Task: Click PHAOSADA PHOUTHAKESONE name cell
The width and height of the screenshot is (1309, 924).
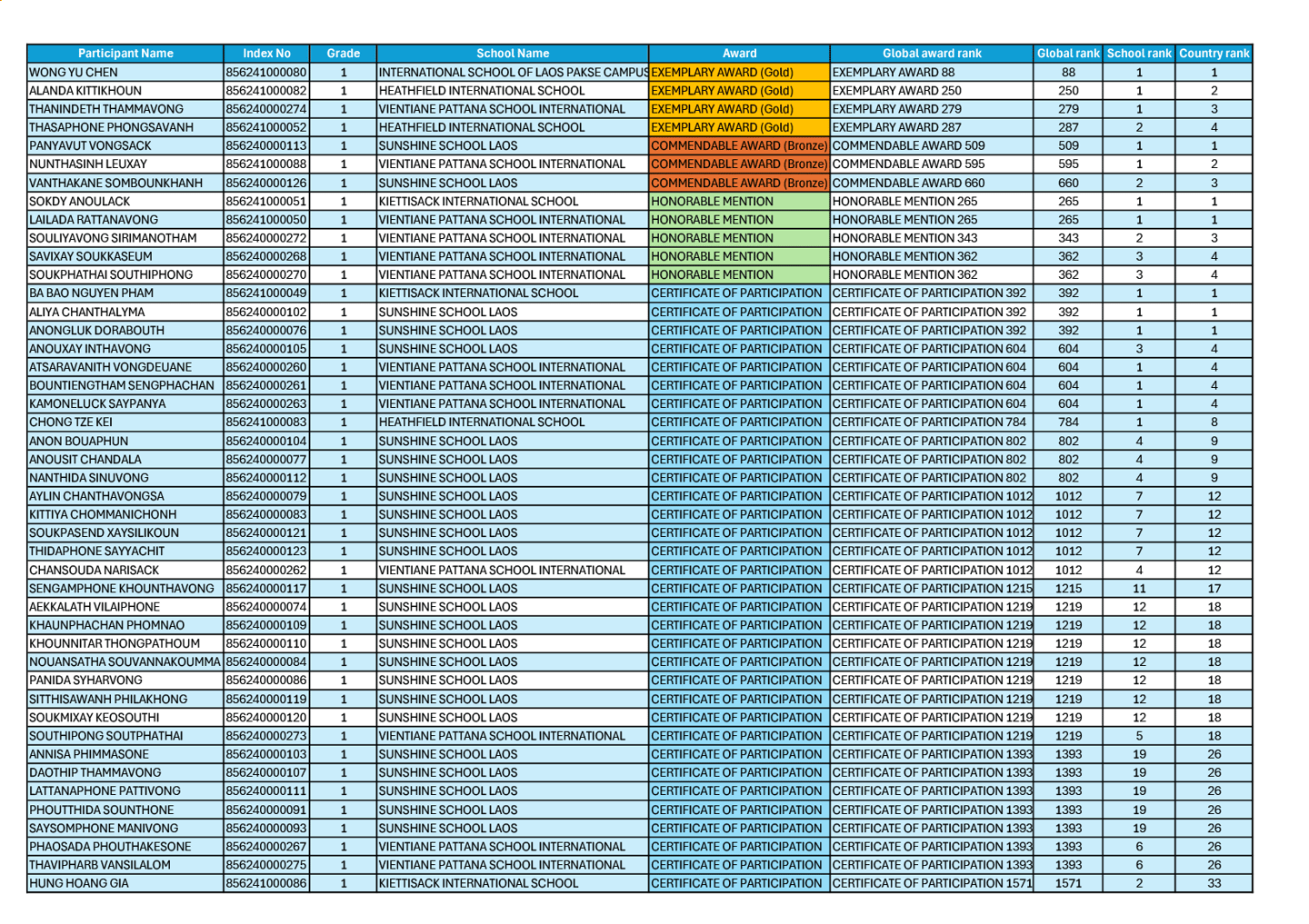Action: (125, 846)
